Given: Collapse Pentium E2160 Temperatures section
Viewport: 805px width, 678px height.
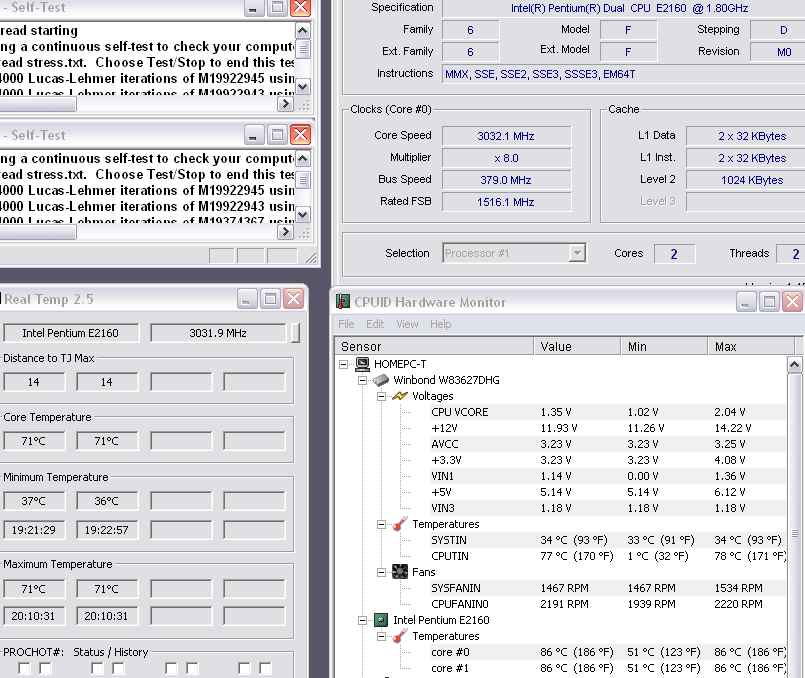Looking at the screenshot, I should [381, 636].
